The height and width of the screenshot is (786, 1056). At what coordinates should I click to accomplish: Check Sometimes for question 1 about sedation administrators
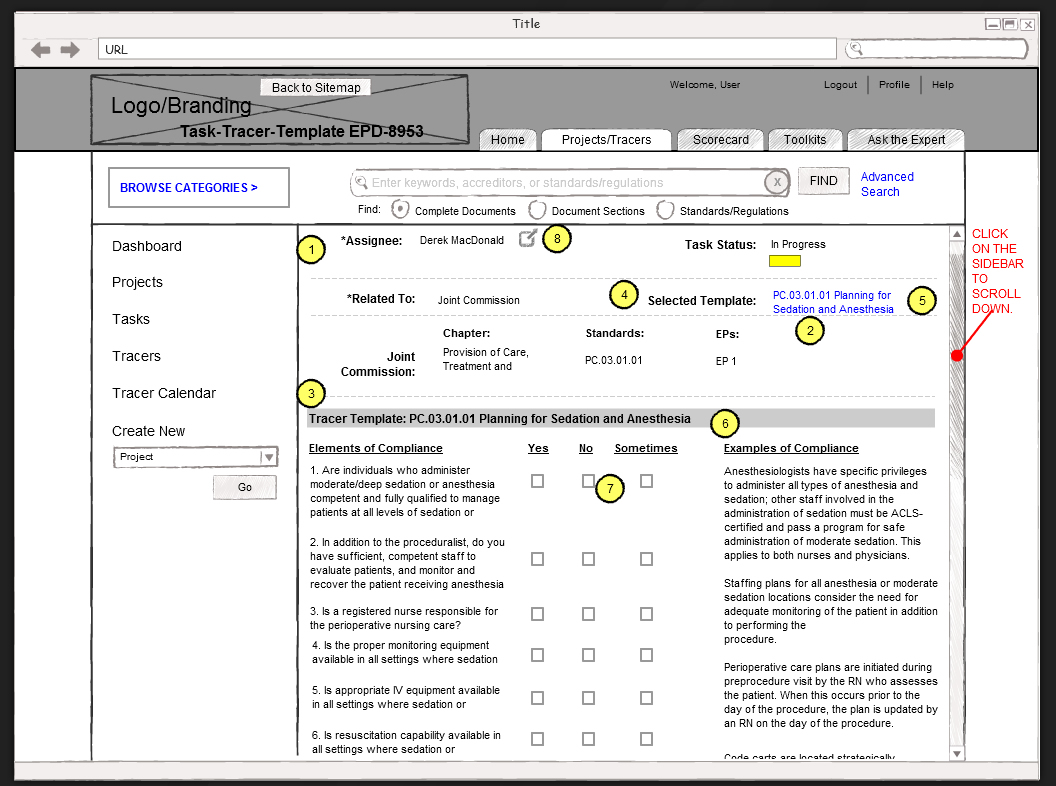click(x=647, y=481)
